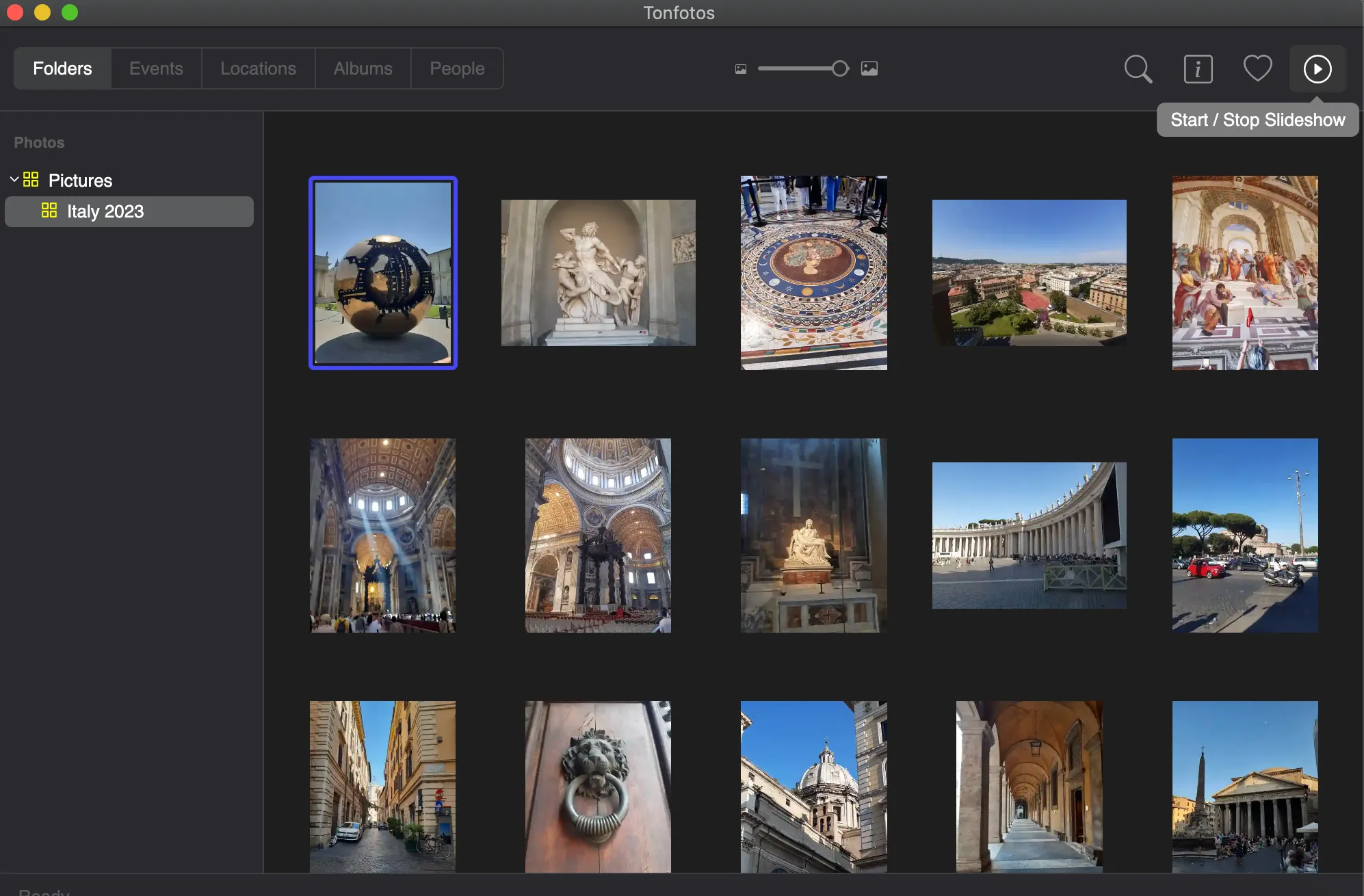The height and width of the screenshot is (896, 1364).
Task: Click the Search icon
Action: coord(1138,68)
